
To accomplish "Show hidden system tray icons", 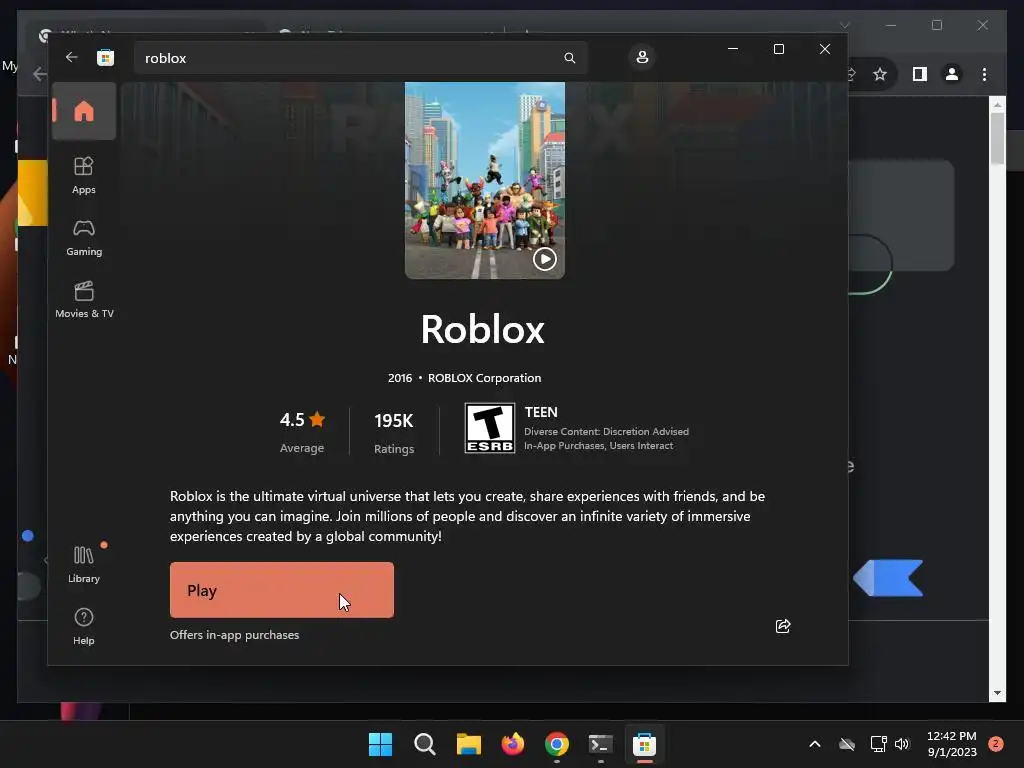I will click(814, 744).
